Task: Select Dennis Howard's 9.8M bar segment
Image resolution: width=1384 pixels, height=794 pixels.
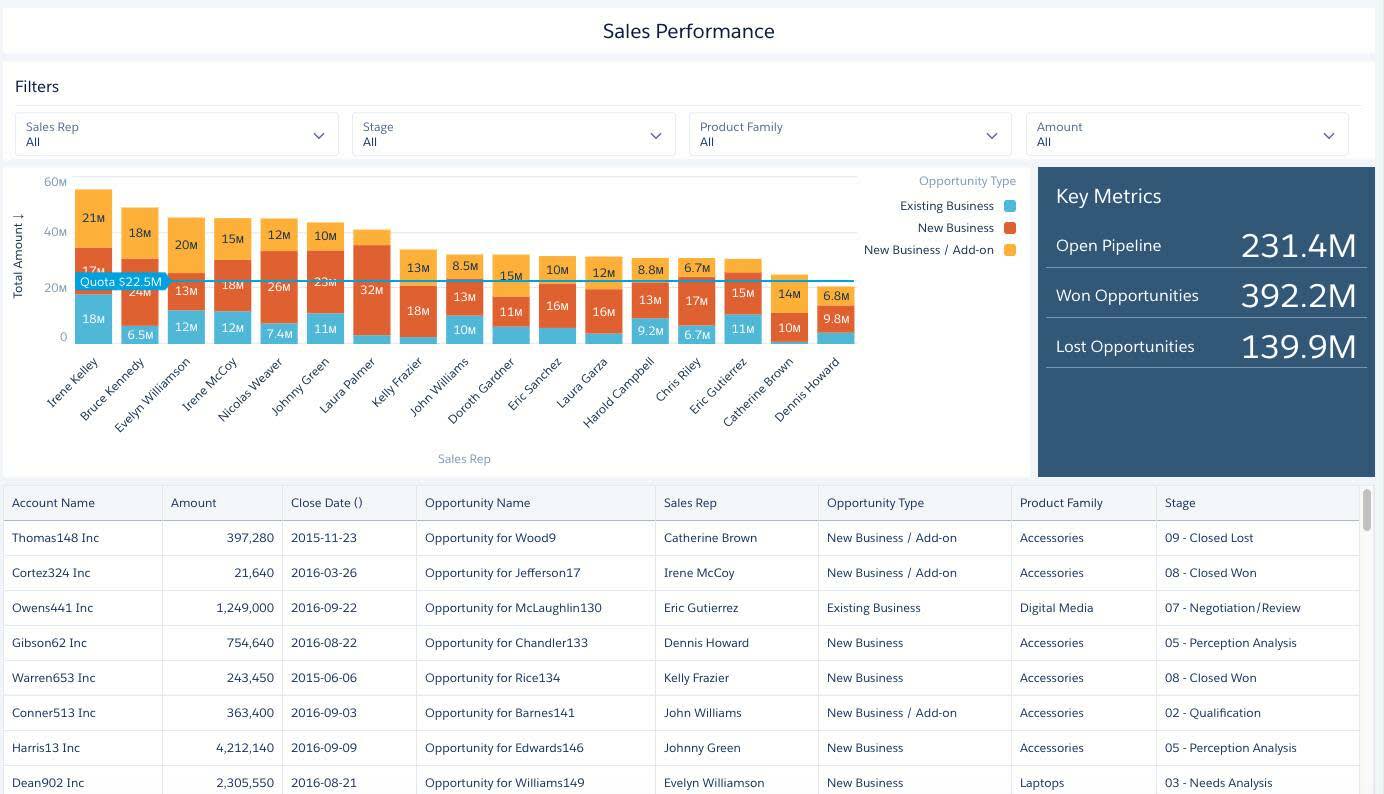Action: (x=836, y=319)
